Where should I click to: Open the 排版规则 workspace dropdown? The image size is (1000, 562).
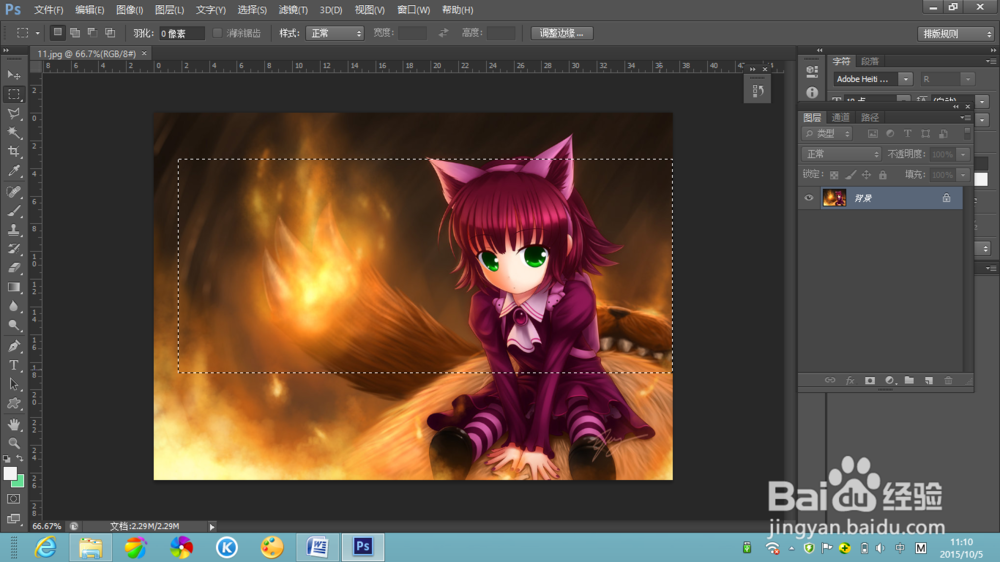tap(955, 33)
